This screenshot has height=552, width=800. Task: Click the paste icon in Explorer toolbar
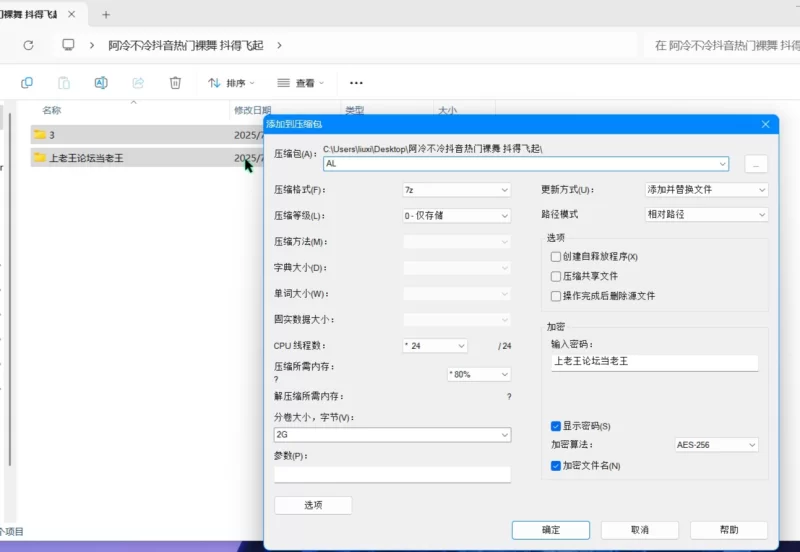64,83
